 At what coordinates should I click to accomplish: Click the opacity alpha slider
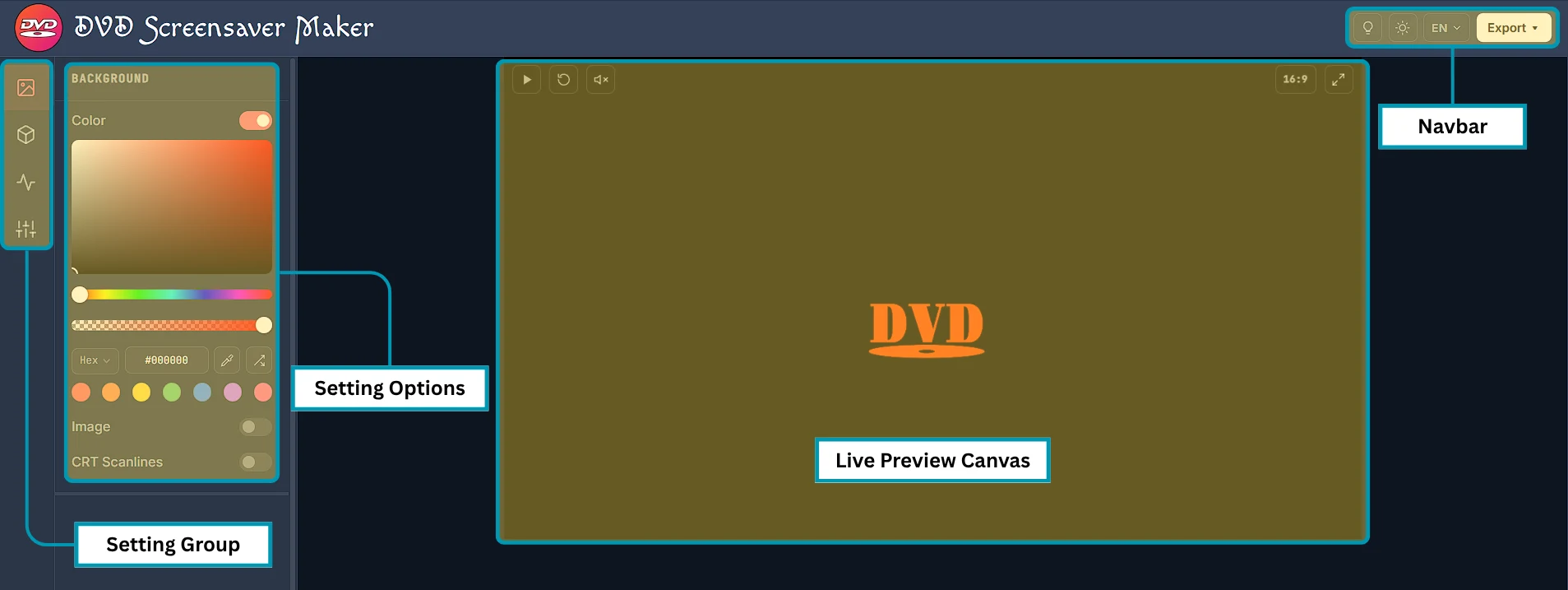click(172, 325)
